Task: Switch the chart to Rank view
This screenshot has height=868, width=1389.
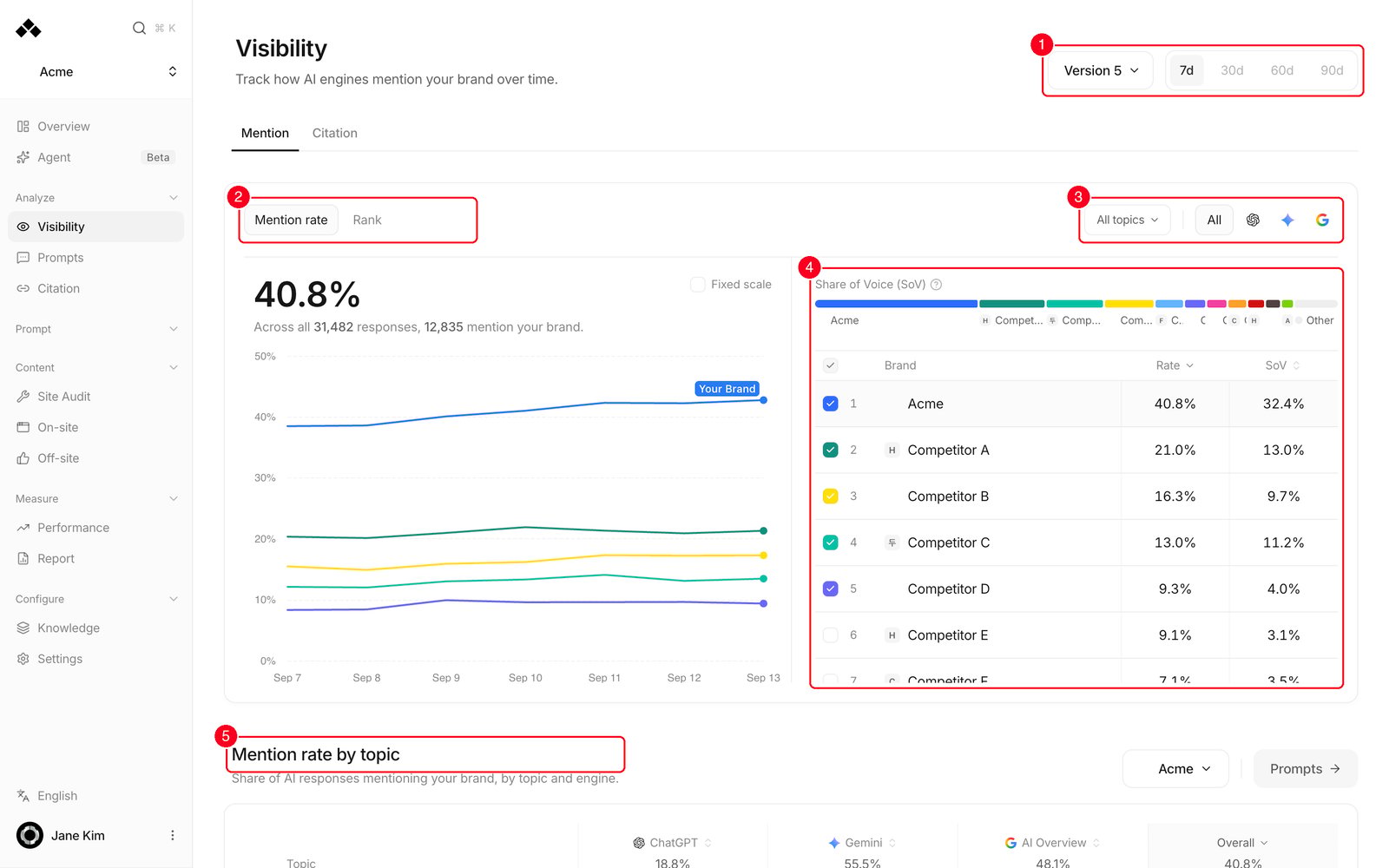Action: [367, 220]
